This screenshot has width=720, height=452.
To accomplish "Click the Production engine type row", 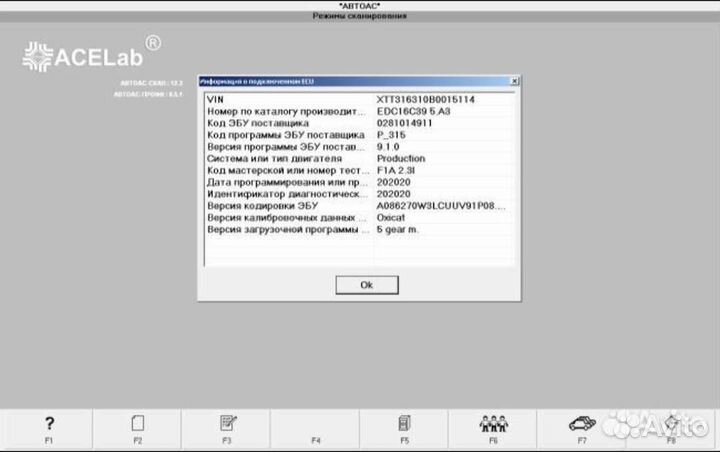I will point(358,158).
